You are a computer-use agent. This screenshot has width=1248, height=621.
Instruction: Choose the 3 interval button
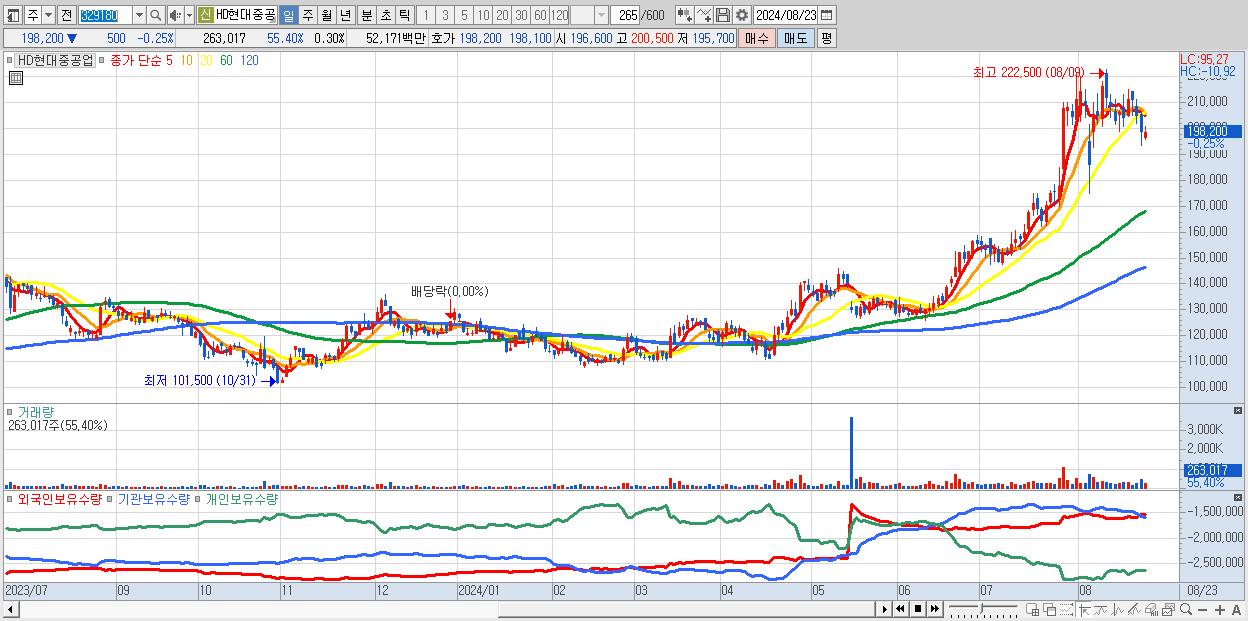tap(445, 15)
